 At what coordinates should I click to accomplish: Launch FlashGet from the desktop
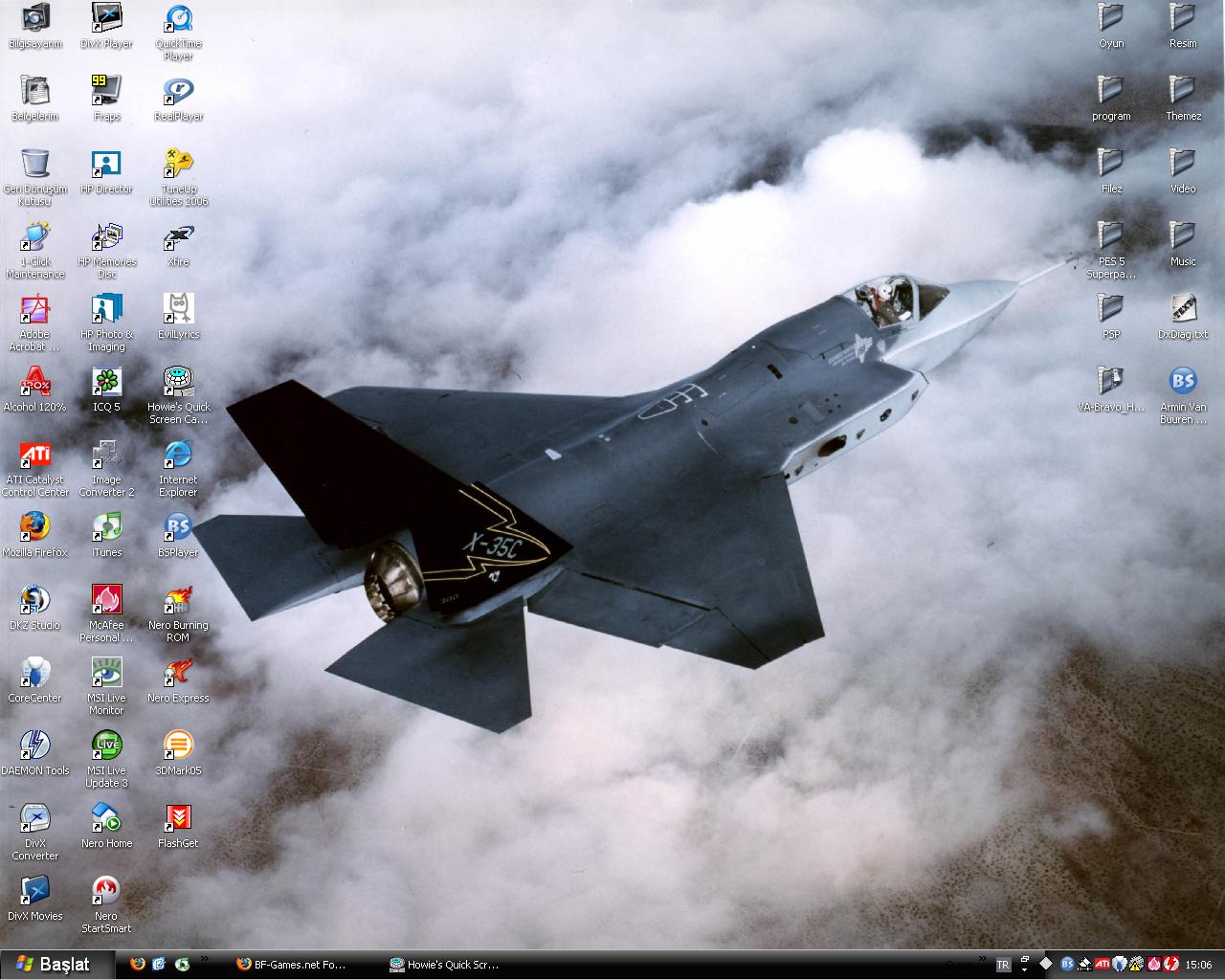tap(178, 827)
